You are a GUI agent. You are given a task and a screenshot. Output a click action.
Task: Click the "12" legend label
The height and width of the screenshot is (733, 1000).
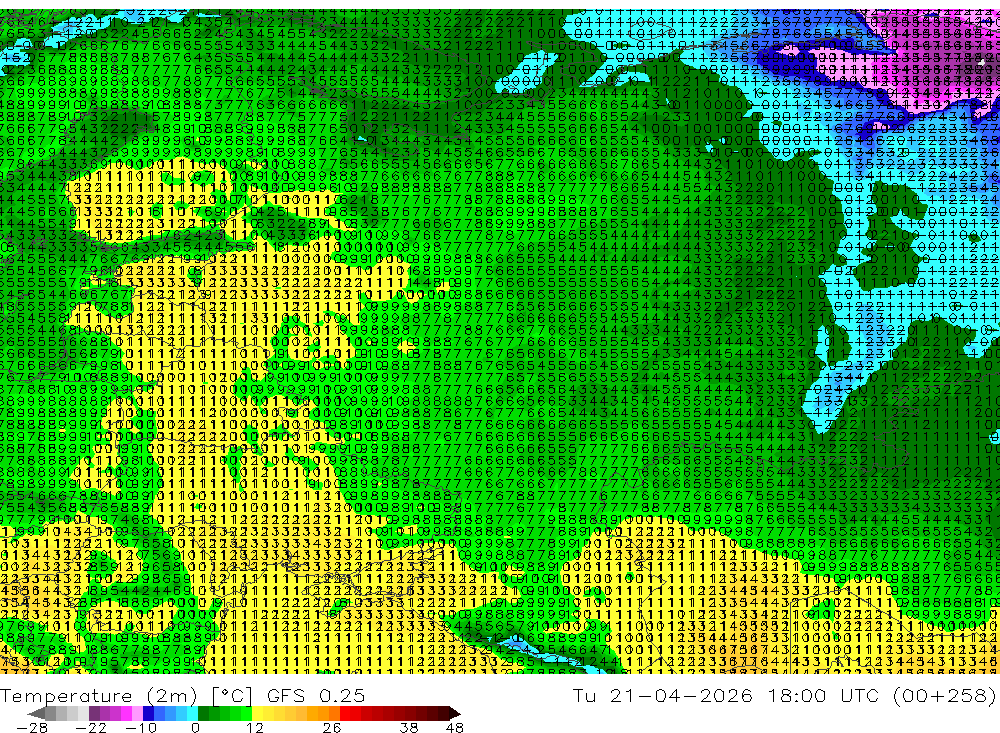[x=254, y=728]
